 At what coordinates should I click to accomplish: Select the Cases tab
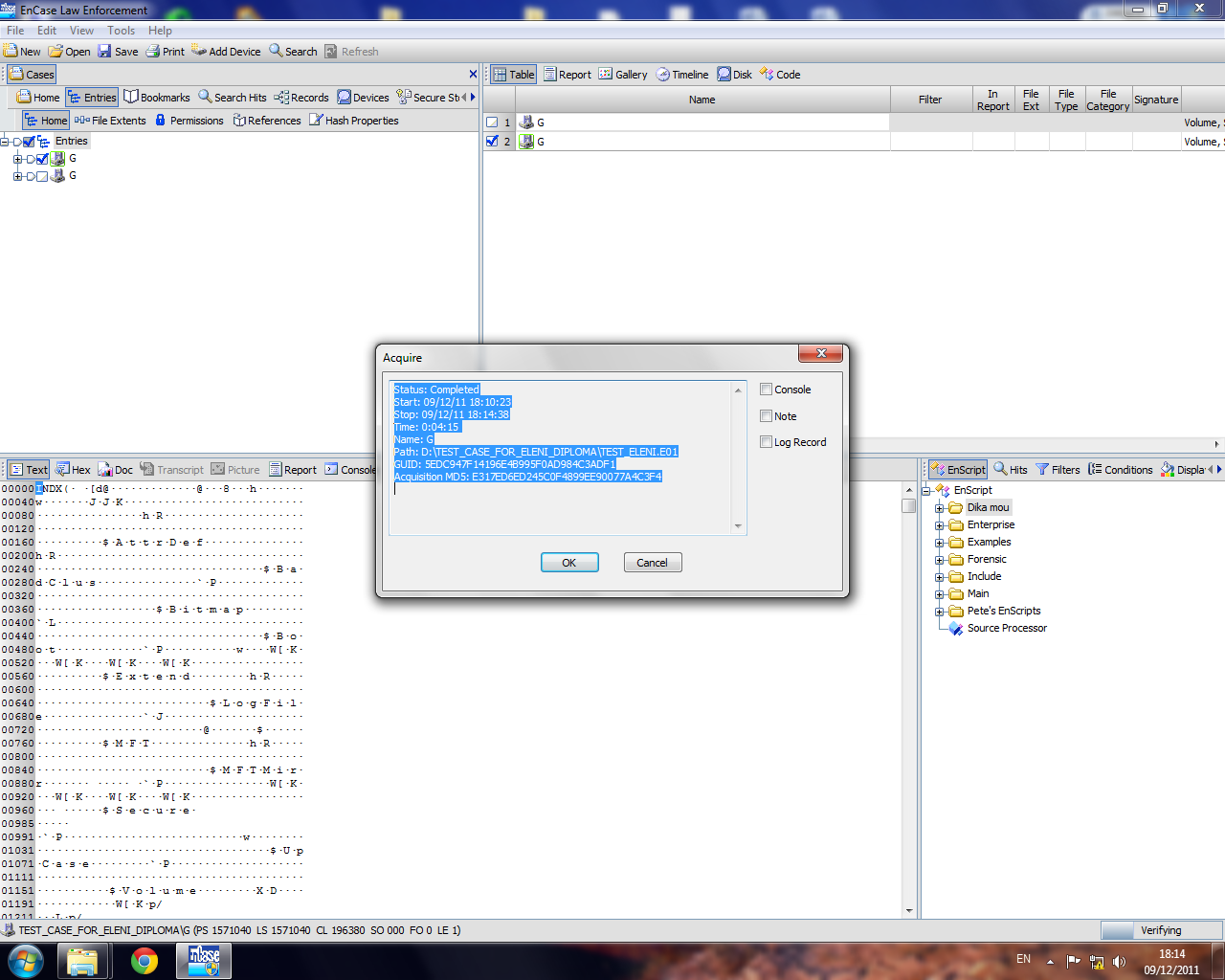point(32,75)
